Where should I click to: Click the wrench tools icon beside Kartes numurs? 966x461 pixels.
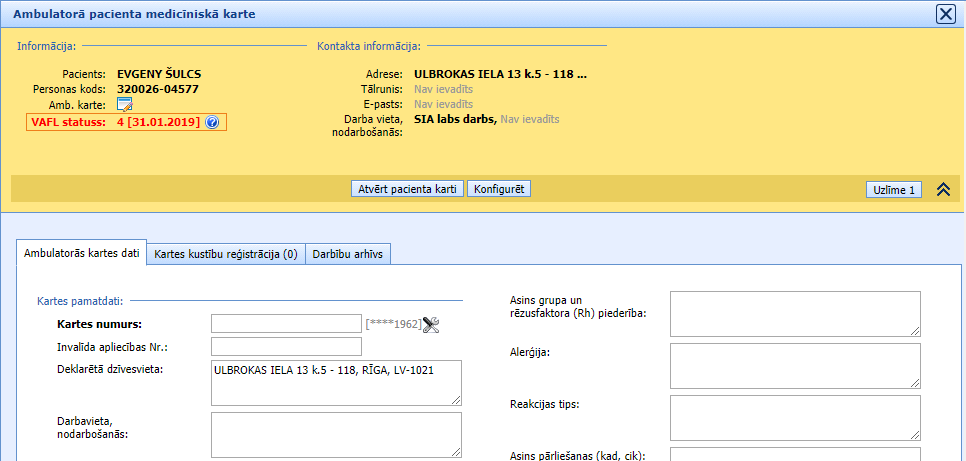pyautogui.click(x=431, y=323)
